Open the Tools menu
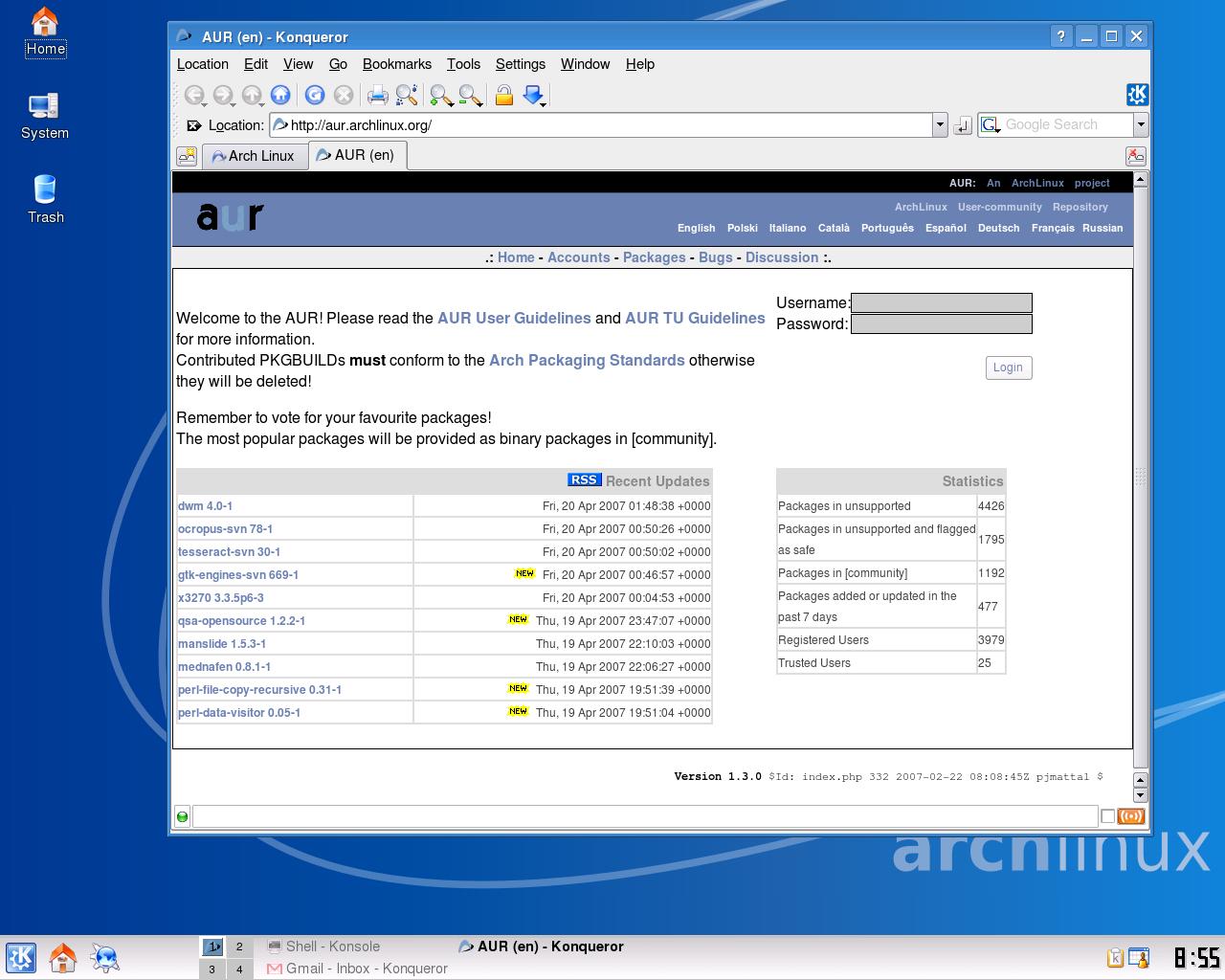This screenshot has width=1225, height=980. click(x=463, y=64)
